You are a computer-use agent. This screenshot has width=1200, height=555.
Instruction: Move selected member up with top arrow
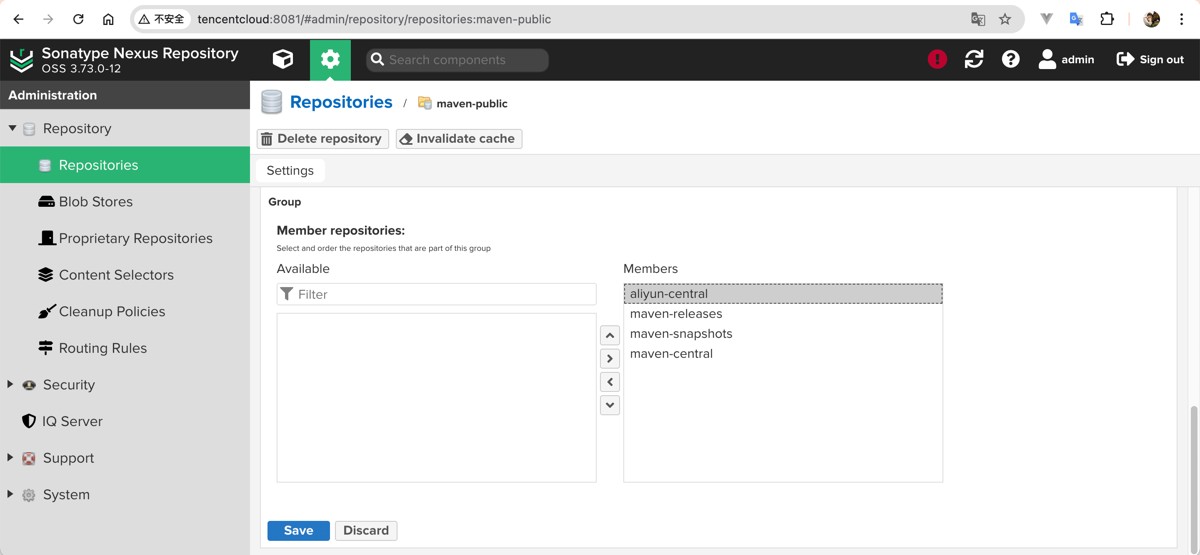pos(610,335)
